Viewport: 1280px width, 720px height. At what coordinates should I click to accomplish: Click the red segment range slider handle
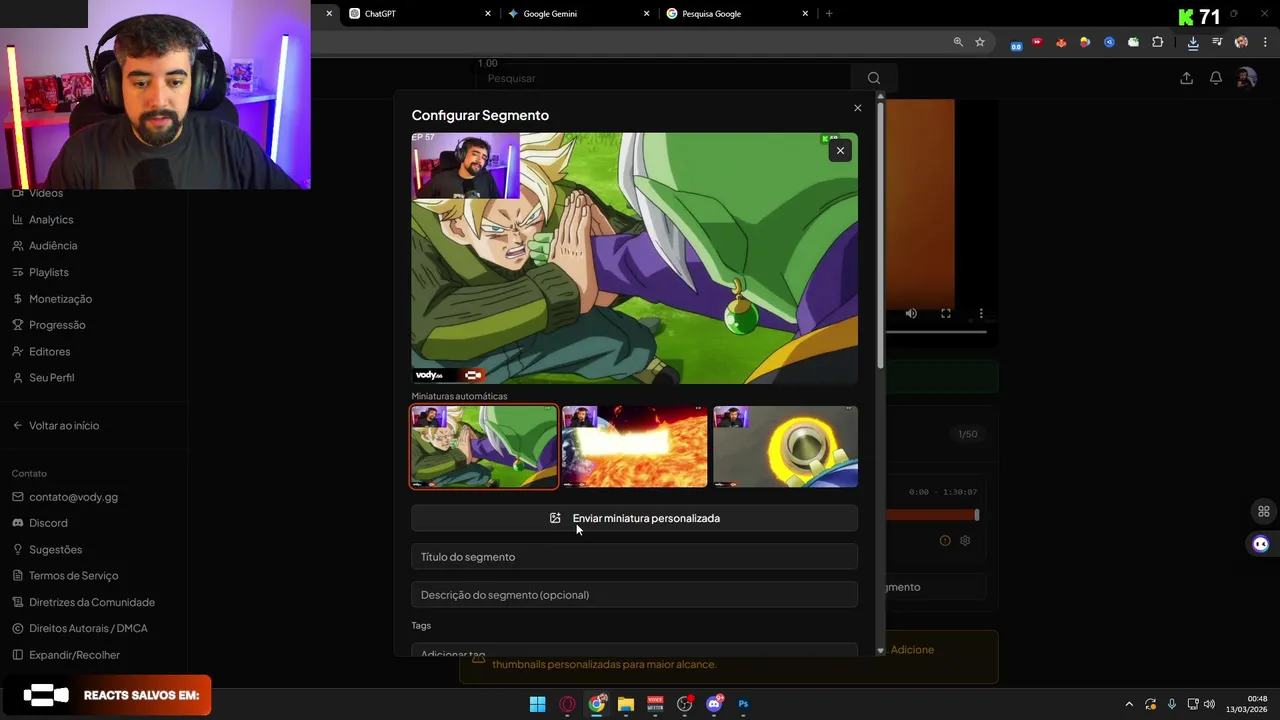pyautogui.click(x=977, y=515)
